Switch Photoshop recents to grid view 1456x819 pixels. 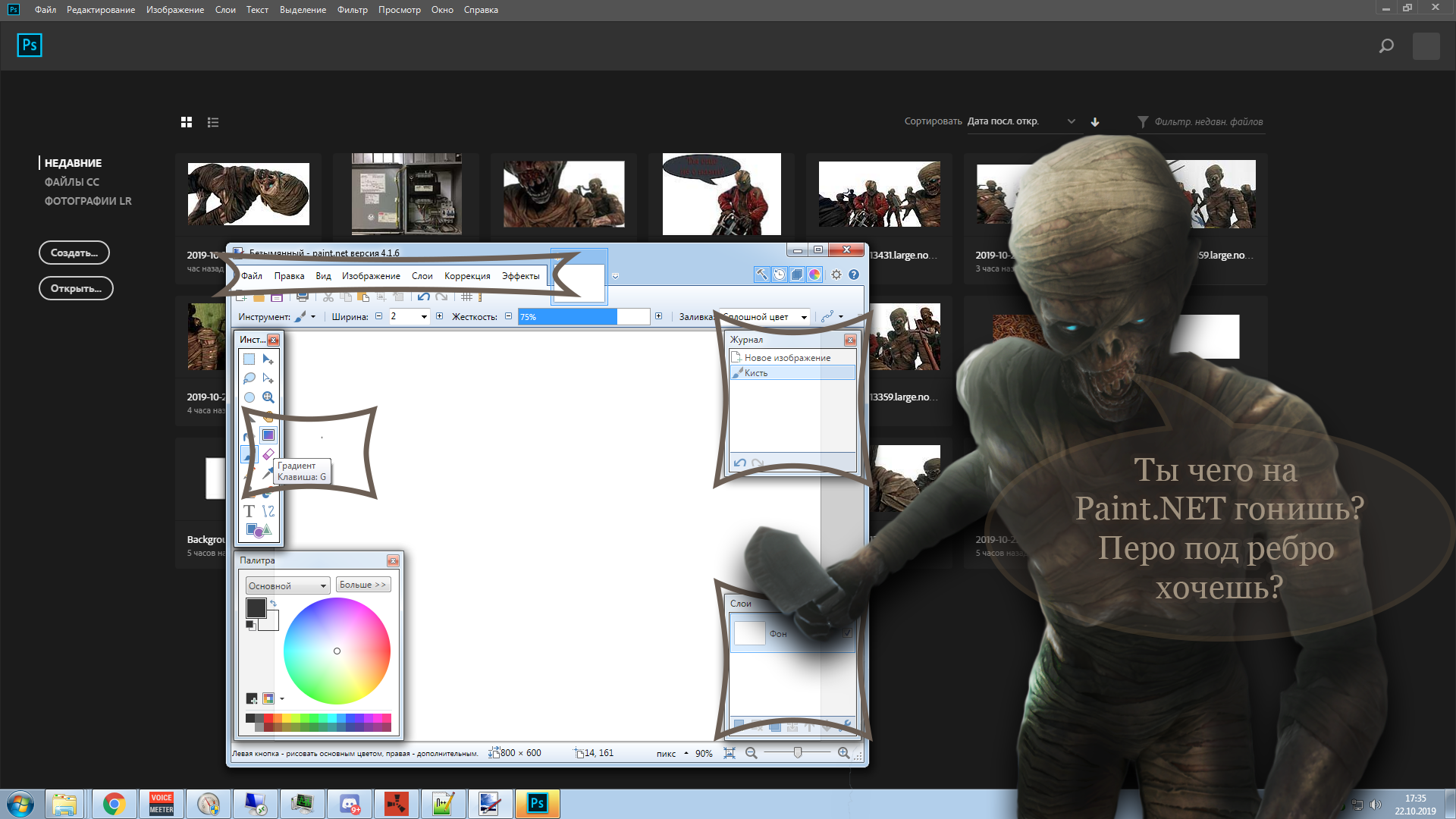[x=187, y=122]
